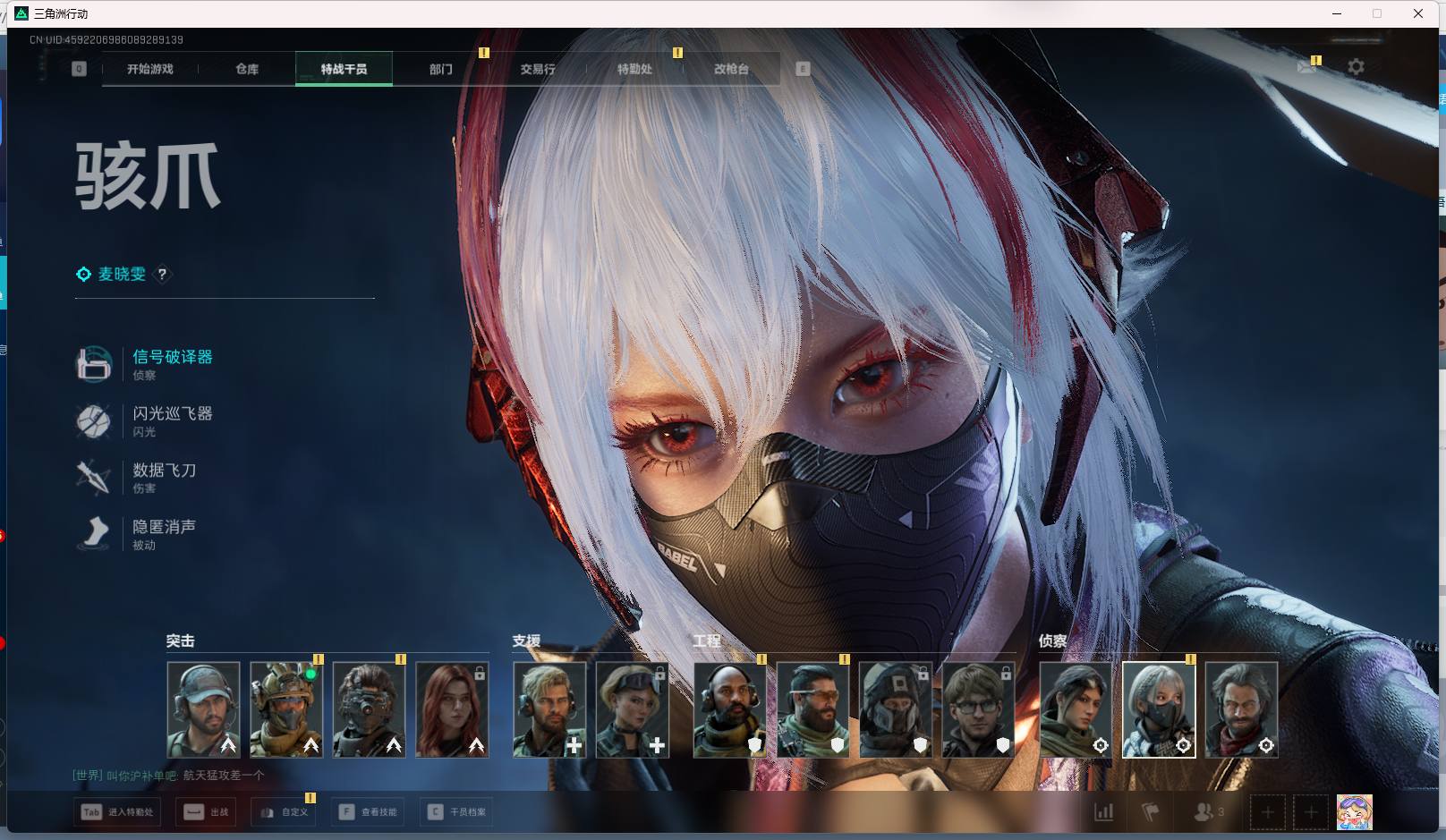Go to the 交易行 tab

click(x=538, y=69)
